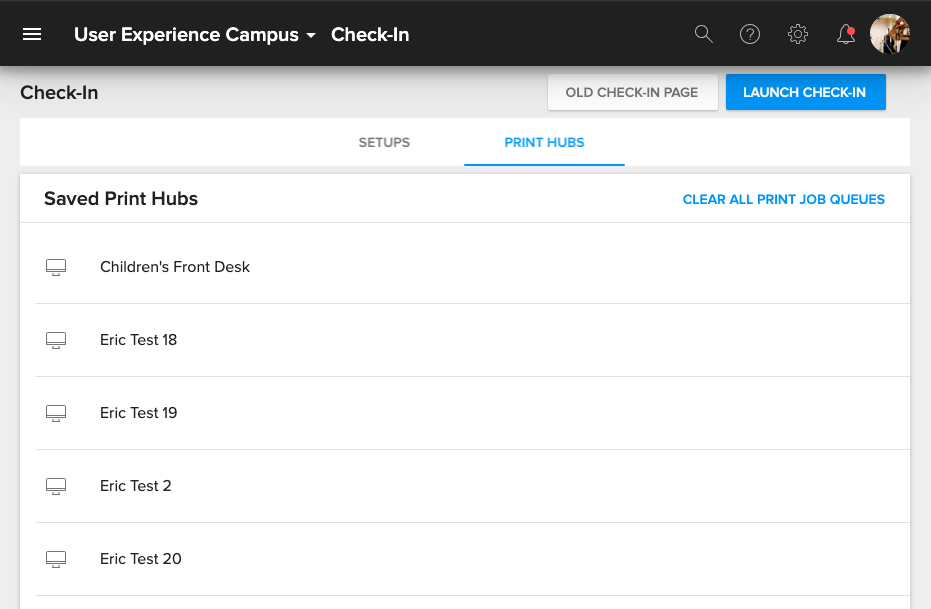Screen dimensions: 931x609
Task: Open your profile avatar picture
Action: click(888, 33)
